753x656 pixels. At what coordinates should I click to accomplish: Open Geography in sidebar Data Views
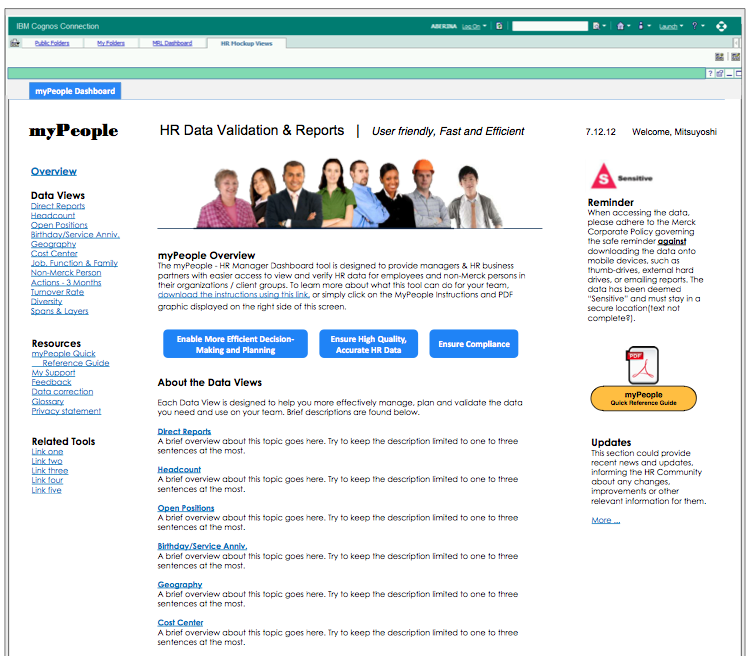pyautogui.click(x=53, y=244)
